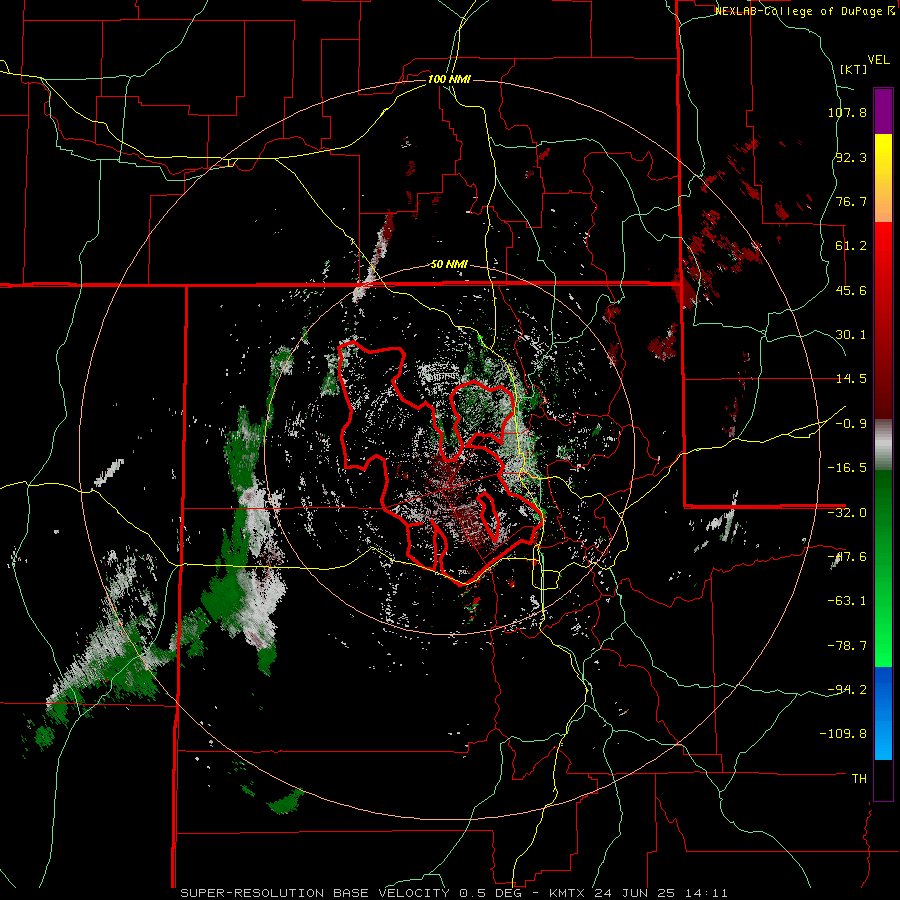Click the 30.1 velocity scale value
900x900 pixels.
[x=851, y=335]
